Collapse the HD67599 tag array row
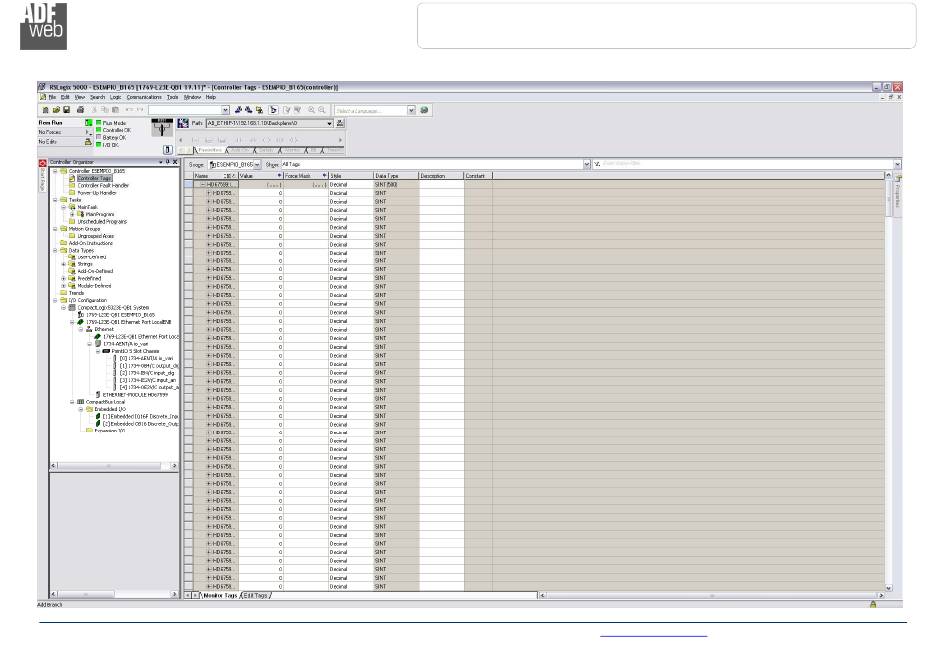Screen dimensions: 950x654 (x=203, y=184)
